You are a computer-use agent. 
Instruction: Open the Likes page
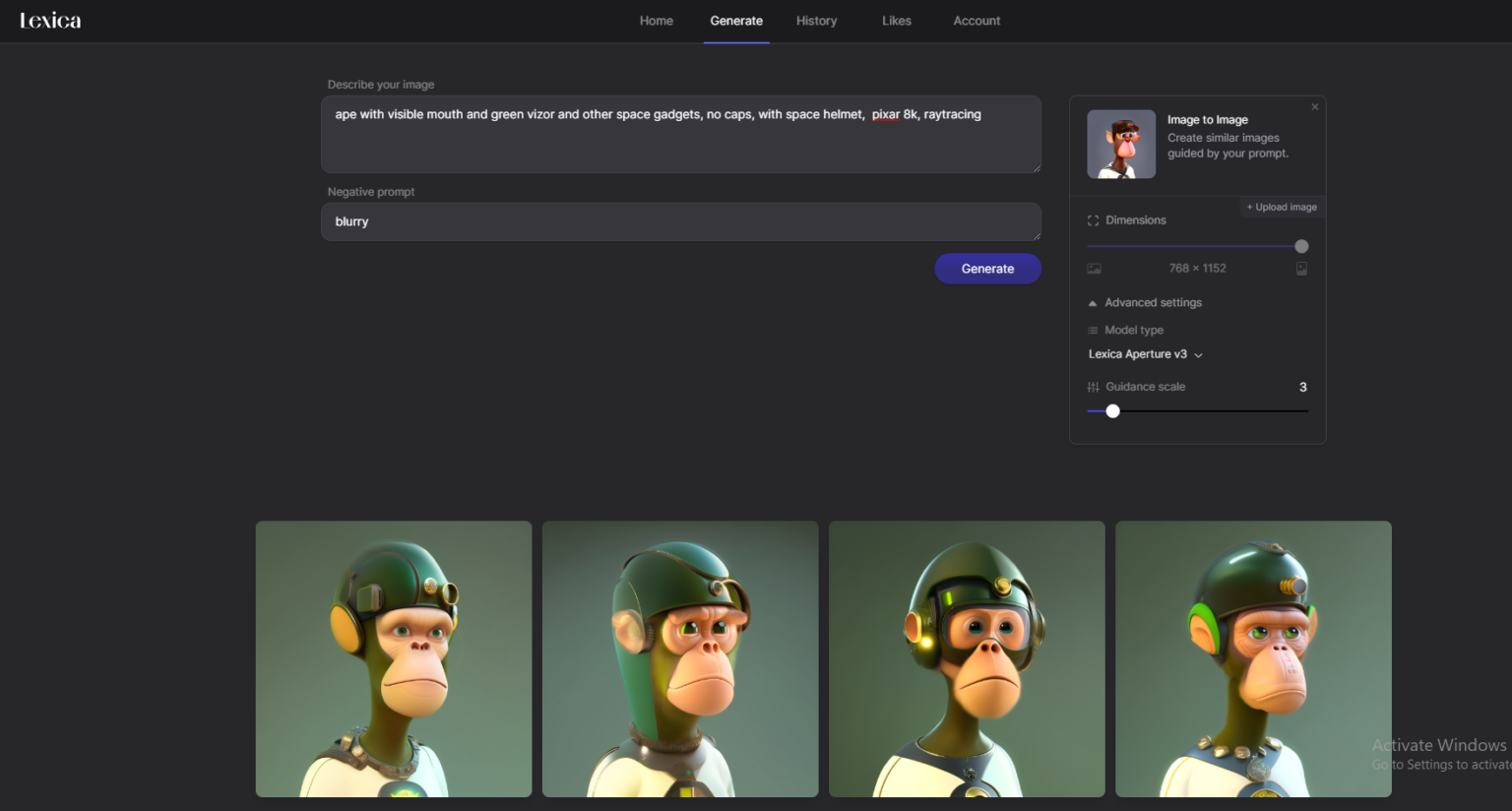point(896,21)
